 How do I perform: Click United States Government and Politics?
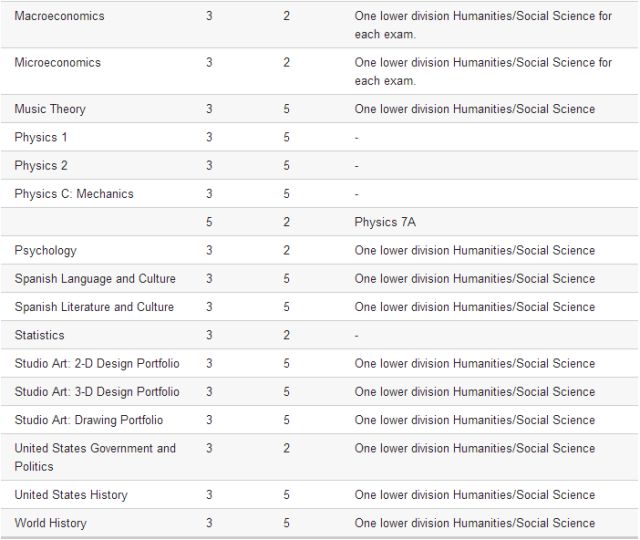tap(95, 457)
